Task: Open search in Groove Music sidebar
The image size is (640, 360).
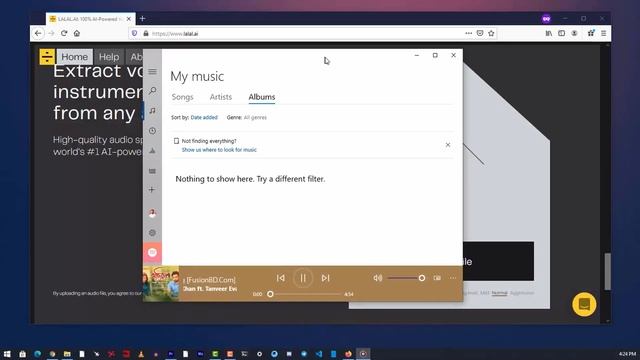Action: coord(152,91)
